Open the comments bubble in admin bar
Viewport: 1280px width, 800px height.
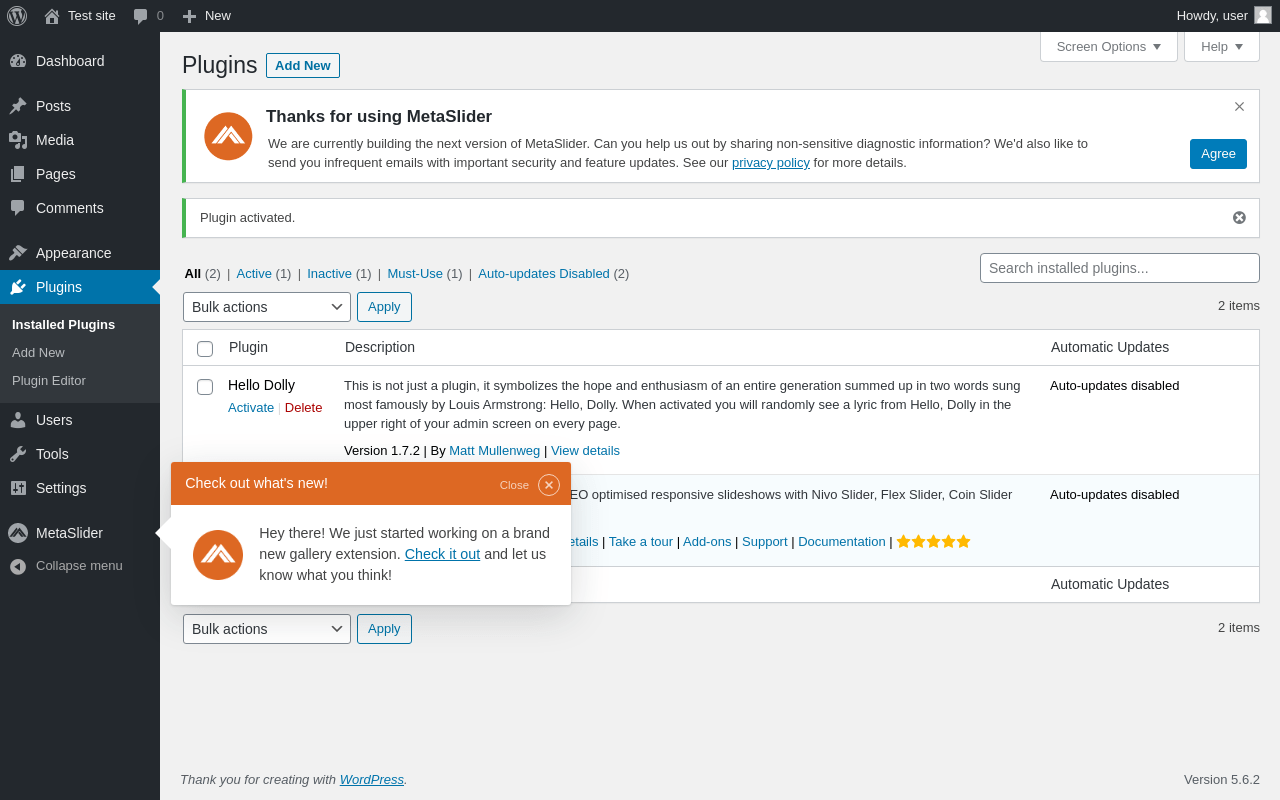141,16
